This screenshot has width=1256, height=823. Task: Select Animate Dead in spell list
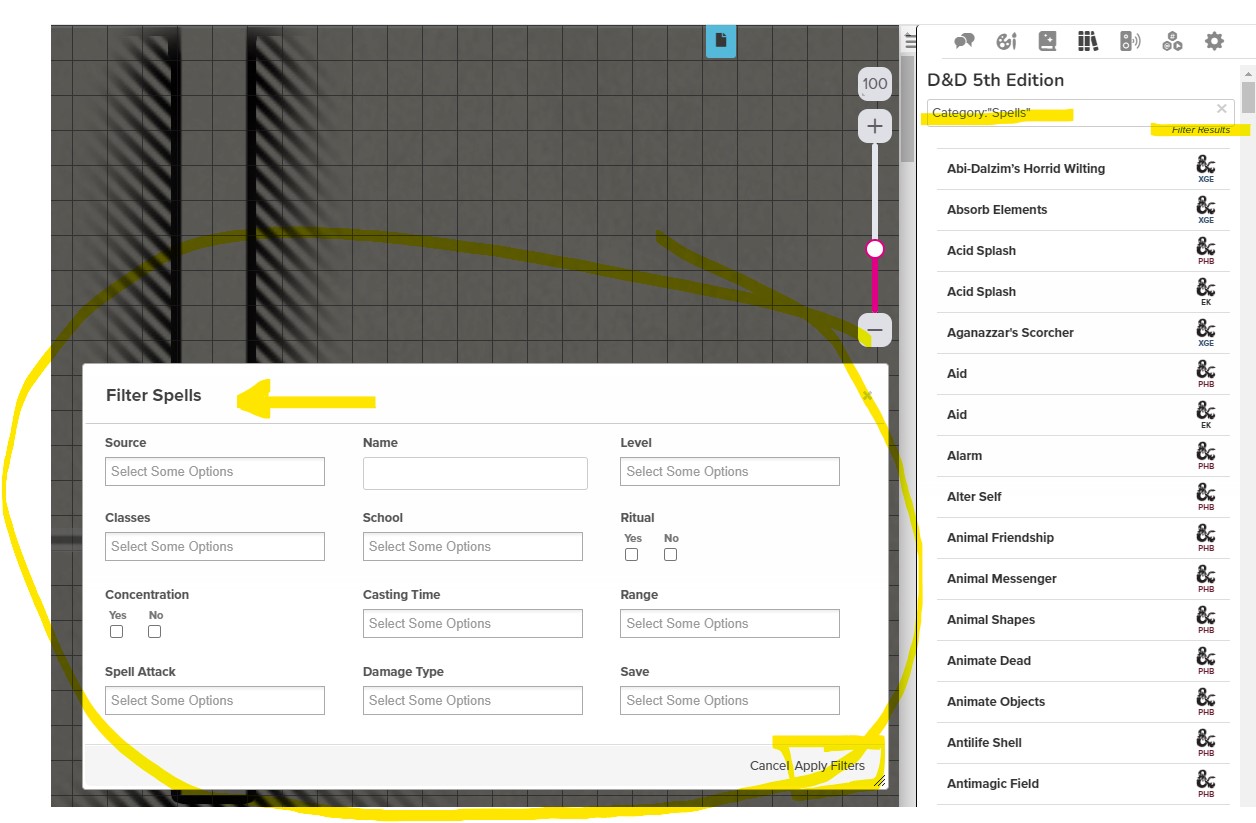pos(989,660)
